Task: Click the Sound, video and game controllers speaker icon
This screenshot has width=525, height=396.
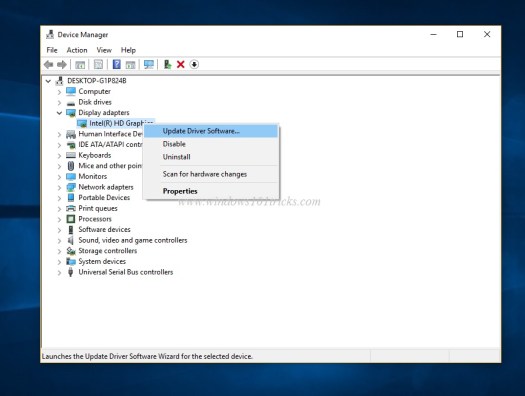Action: [x=71, y=240]
